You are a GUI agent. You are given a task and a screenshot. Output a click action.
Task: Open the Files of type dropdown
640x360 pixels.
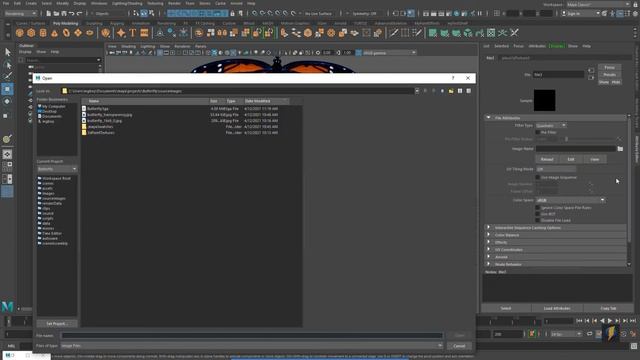coord(252,346)
